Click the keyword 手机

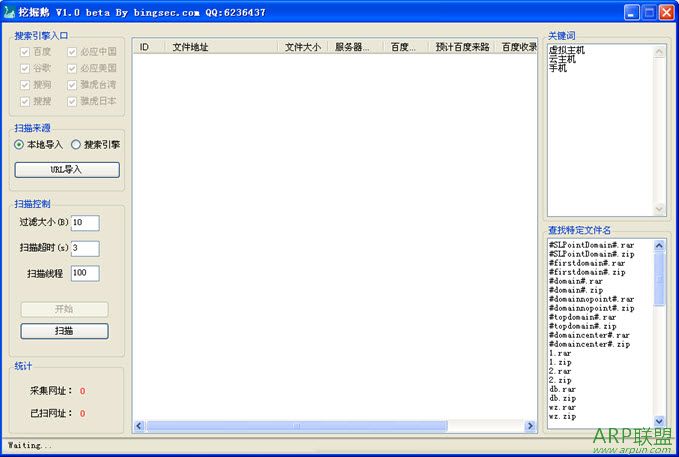point(558,68)
